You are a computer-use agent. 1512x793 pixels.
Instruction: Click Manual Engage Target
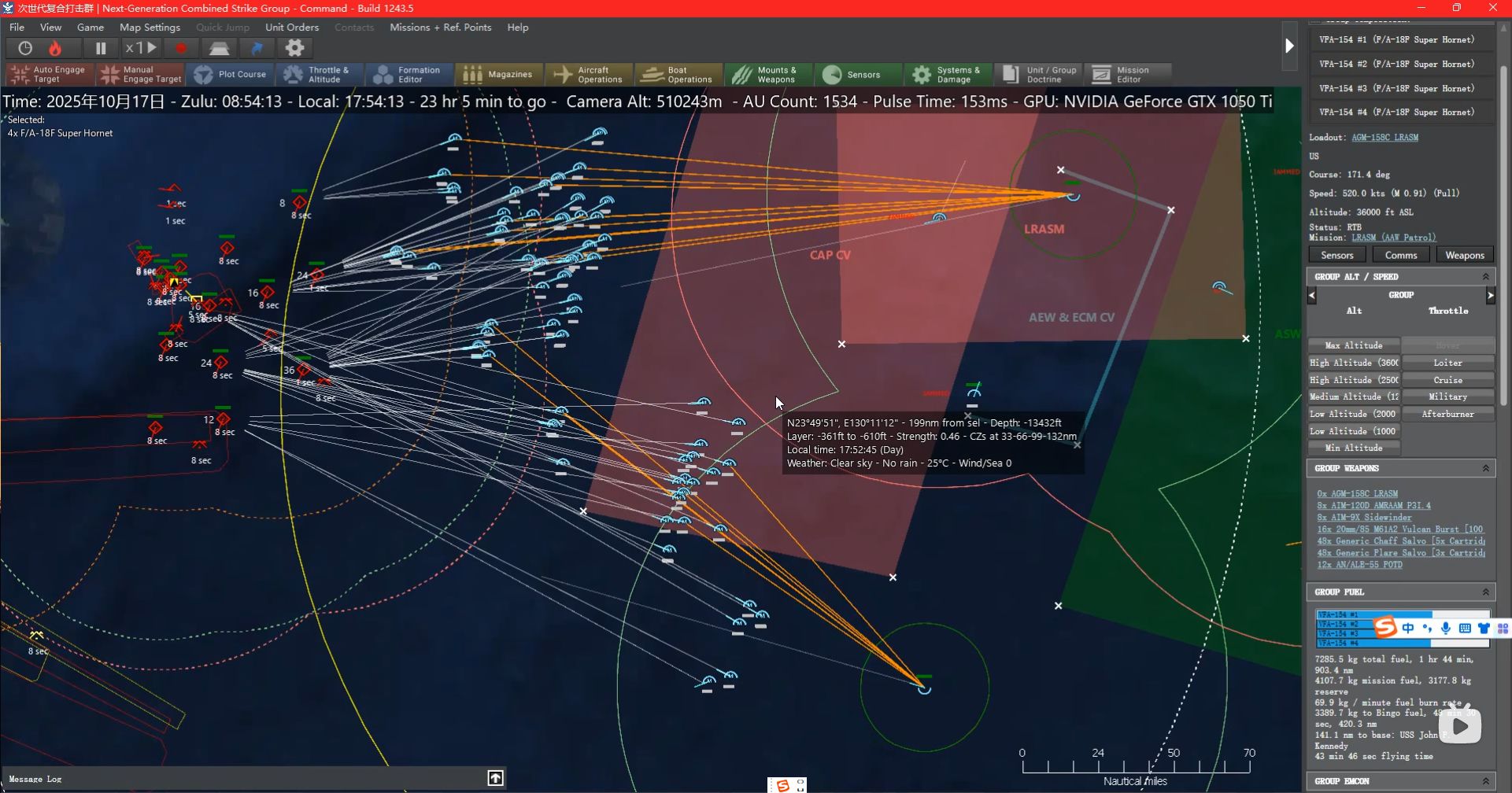(140, 74)
